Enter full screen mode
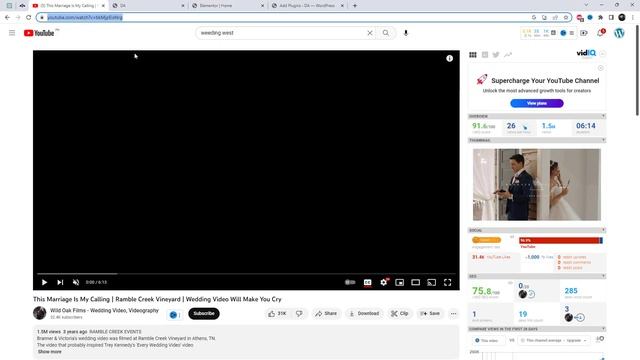 point(448,282)
